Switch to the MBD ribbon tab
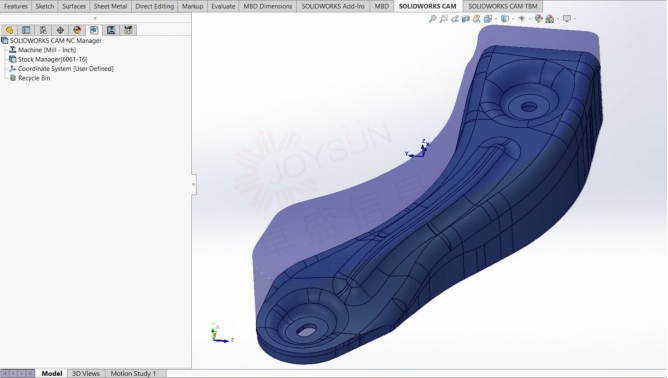This screenshot has height=378, width=668. click(381, 6)
